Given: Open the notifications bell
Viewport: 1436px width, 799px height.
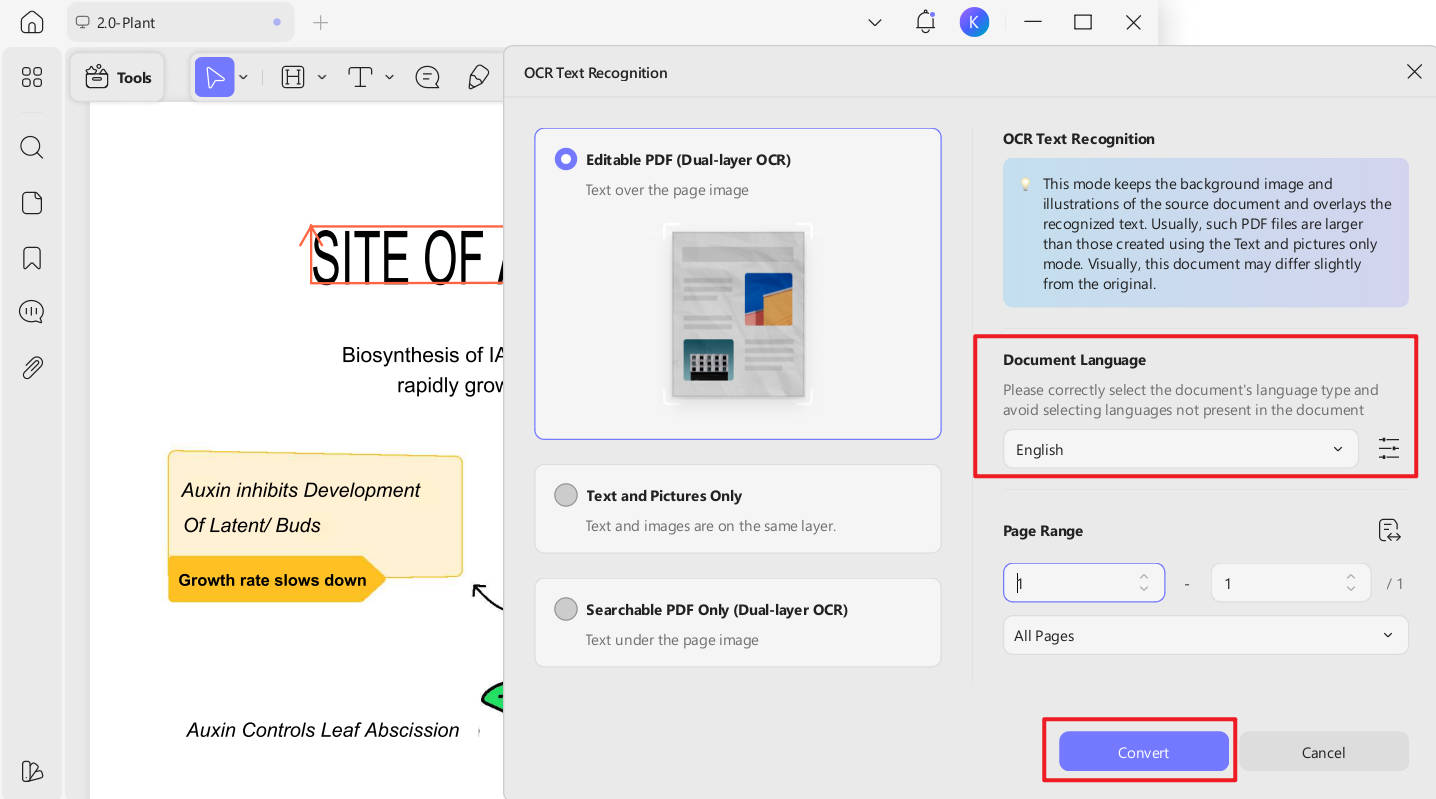Looking at the screenshot, I should pos(925,22).
